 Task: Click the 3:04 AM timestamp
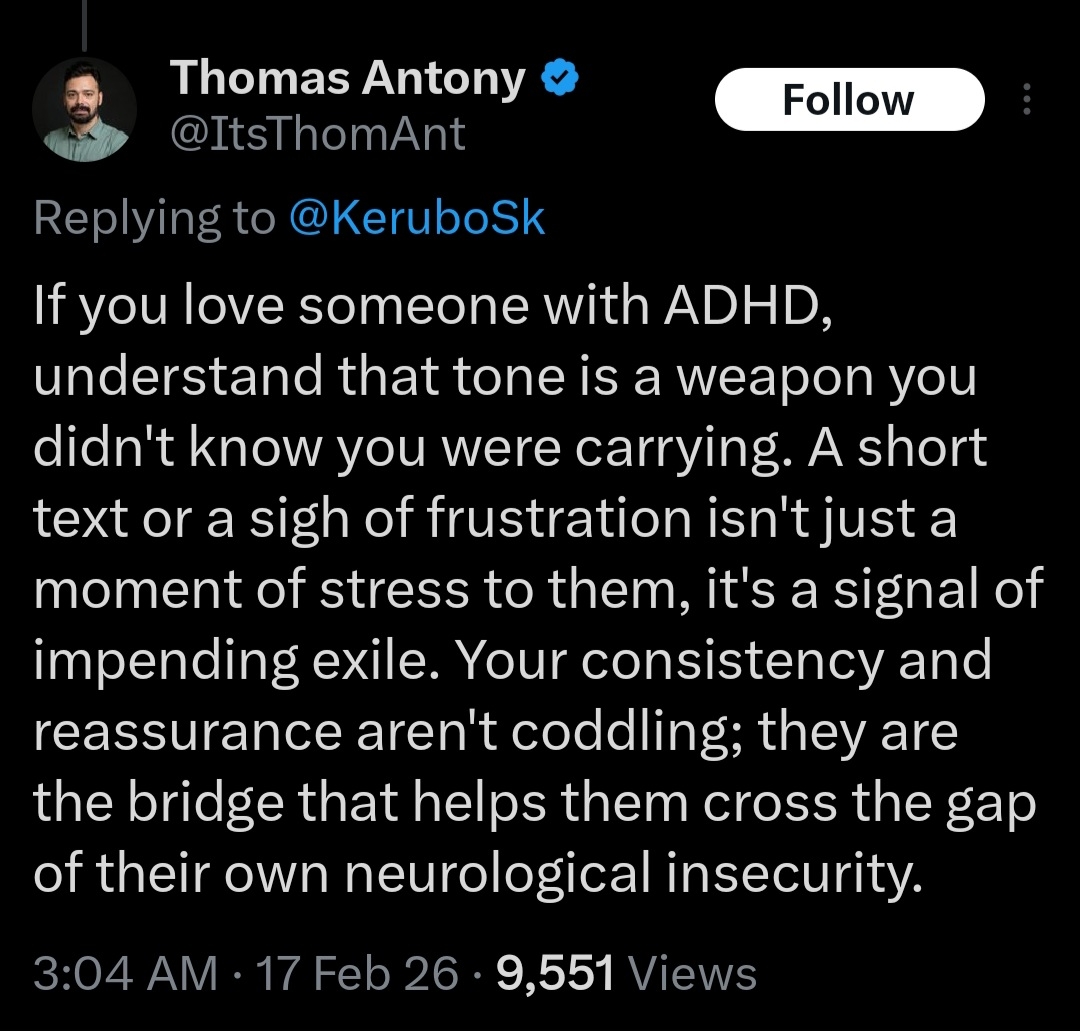pyautogui.click(x=125, y=973)
